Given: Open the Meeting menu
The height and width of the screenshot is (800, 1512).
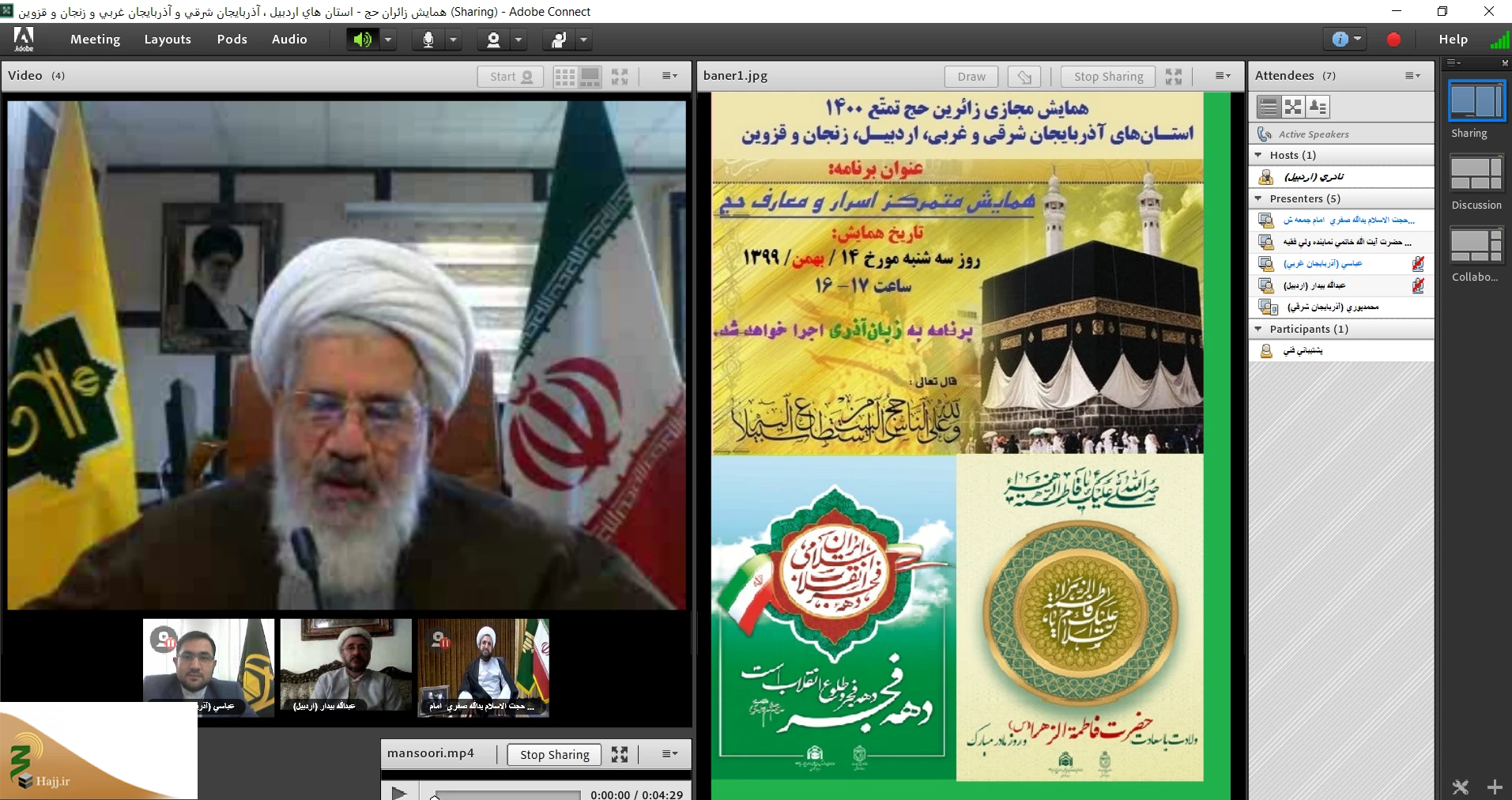Looking at the screenshot, I should point(95,40).
